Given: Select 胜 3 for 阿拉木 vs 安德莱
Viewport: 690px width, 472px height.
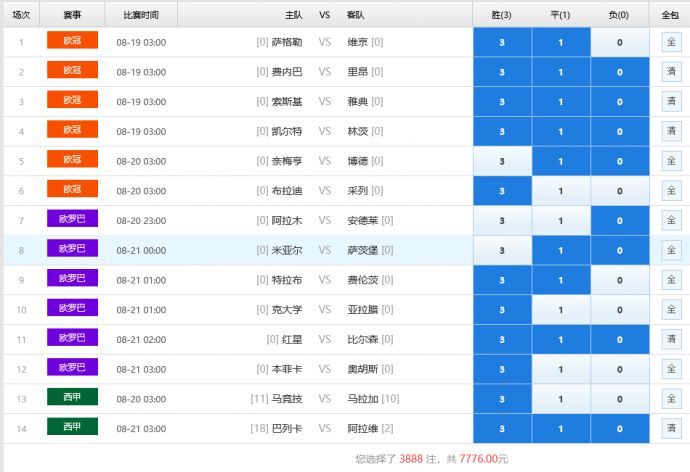Looking at the screenshot, I should (x=502, y=220).
